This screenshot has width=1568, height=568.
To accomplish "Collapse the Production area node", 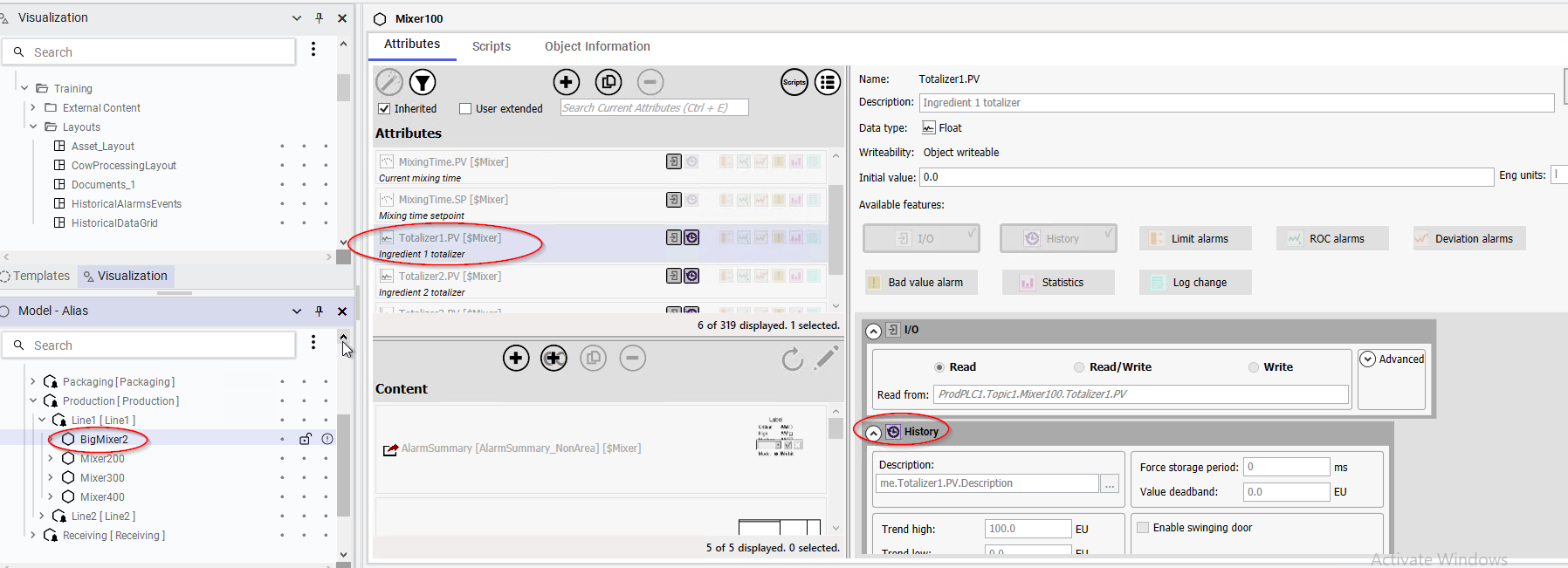I will 33,400.
